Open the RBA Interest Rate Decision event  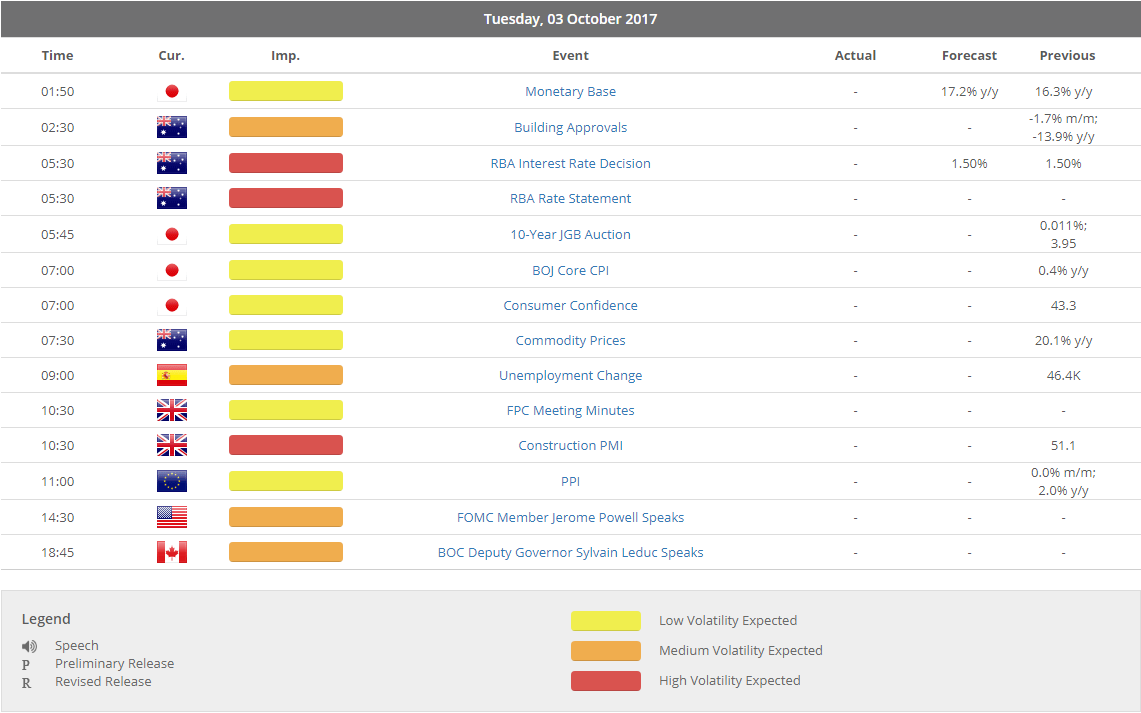click(x=570, y=164)
